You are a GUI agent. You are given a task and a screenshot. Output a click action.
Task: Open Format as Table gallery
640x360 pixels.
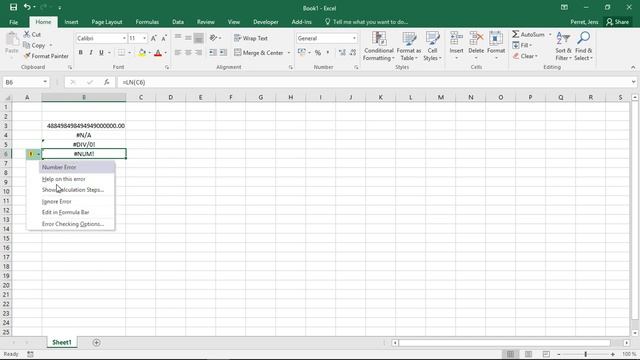coord(409,46)
